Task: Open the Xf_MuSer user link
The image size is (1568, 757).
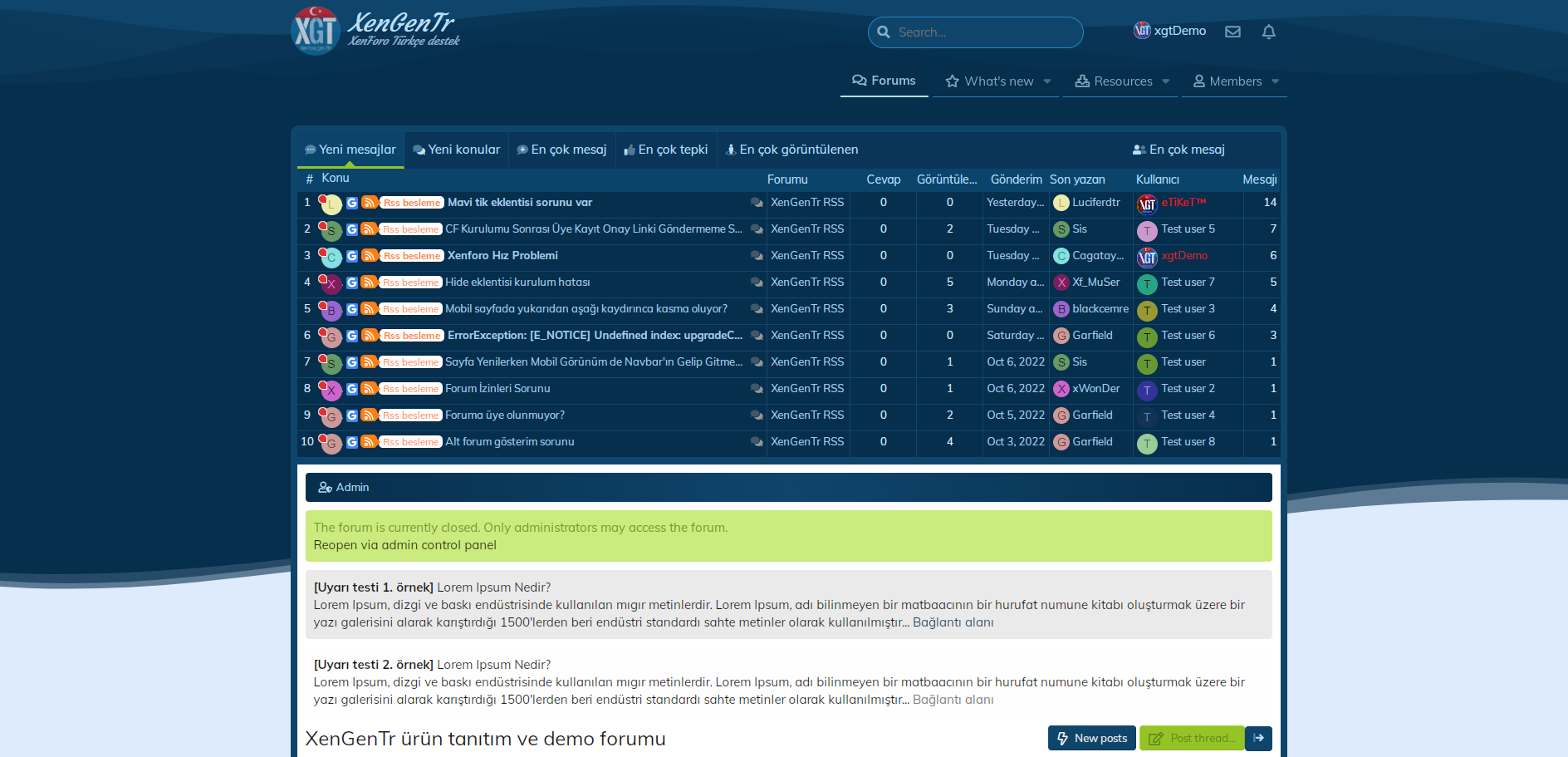Action: point(1096,283)
